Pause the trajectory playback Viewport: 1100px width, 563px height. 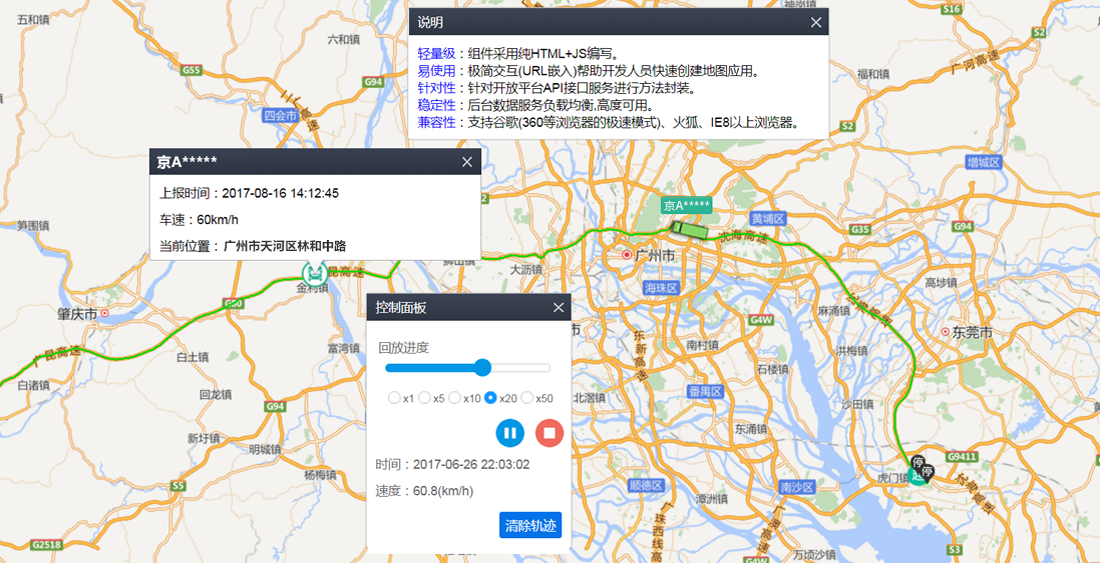[510, 433]
